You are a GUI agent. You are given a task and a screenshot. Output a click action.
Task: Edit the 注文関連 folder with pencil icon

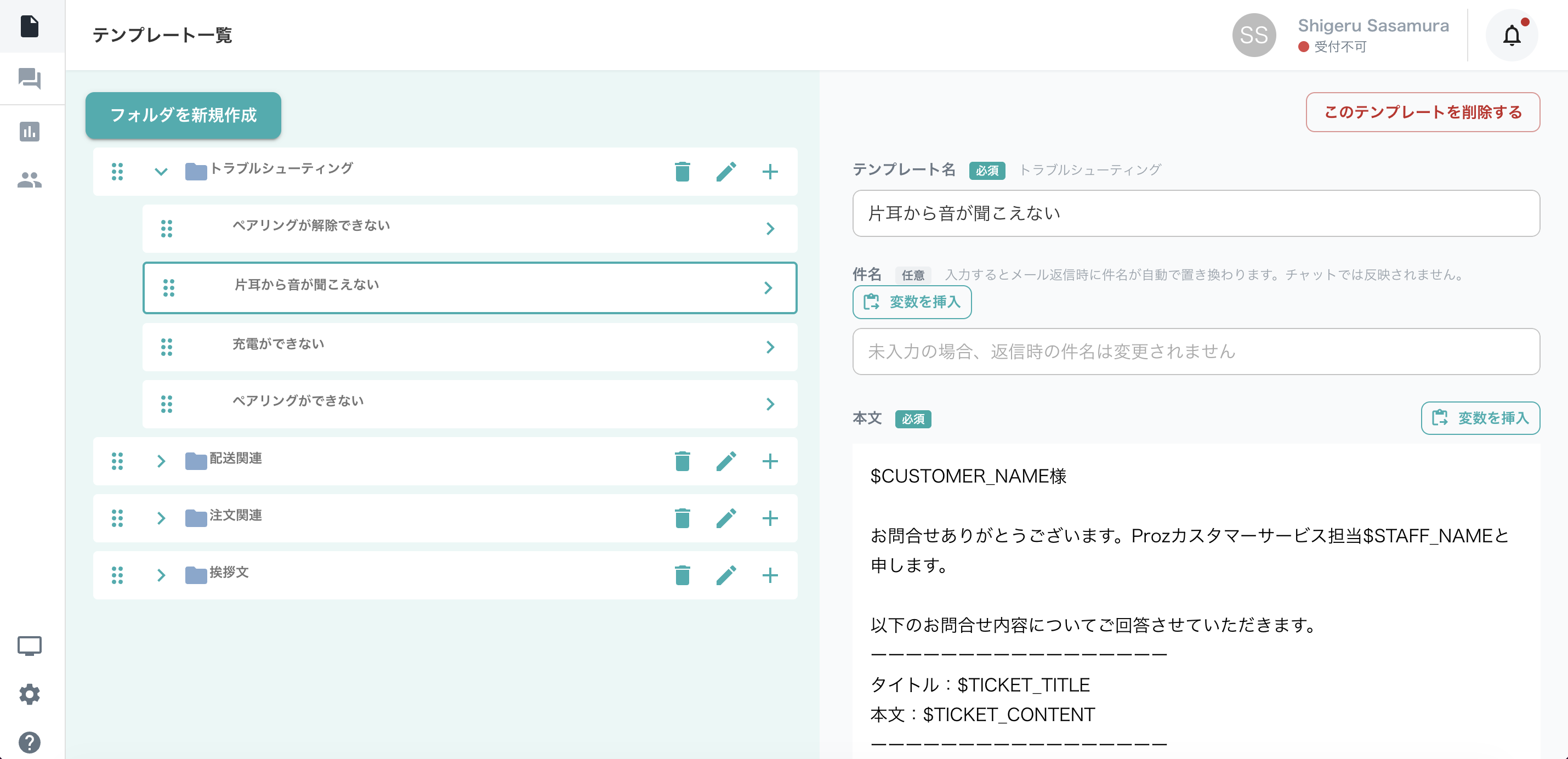click(x=726, y=519)
